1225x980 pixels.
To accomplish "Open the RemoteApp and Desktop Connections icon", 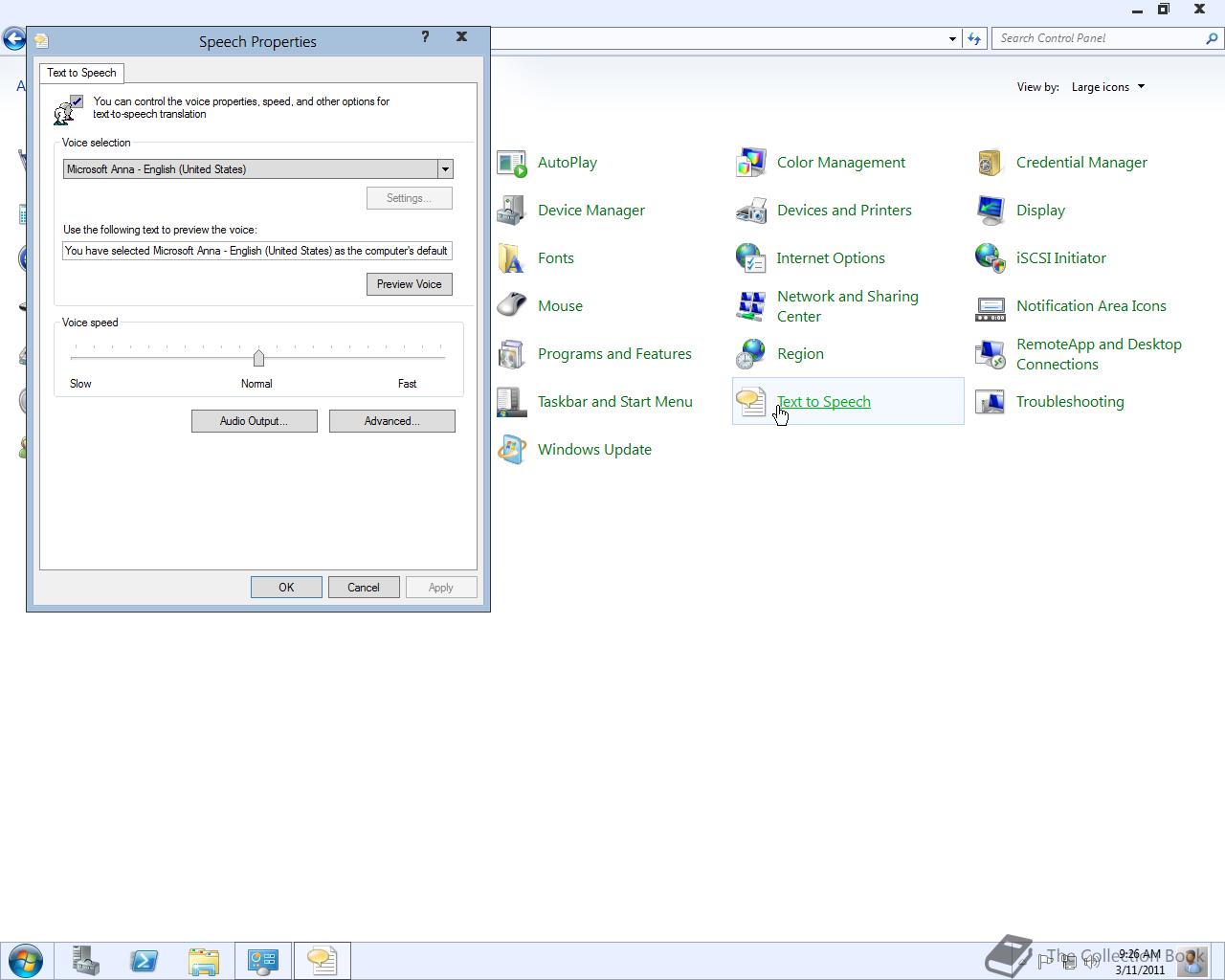I will (x=991, y=354).
